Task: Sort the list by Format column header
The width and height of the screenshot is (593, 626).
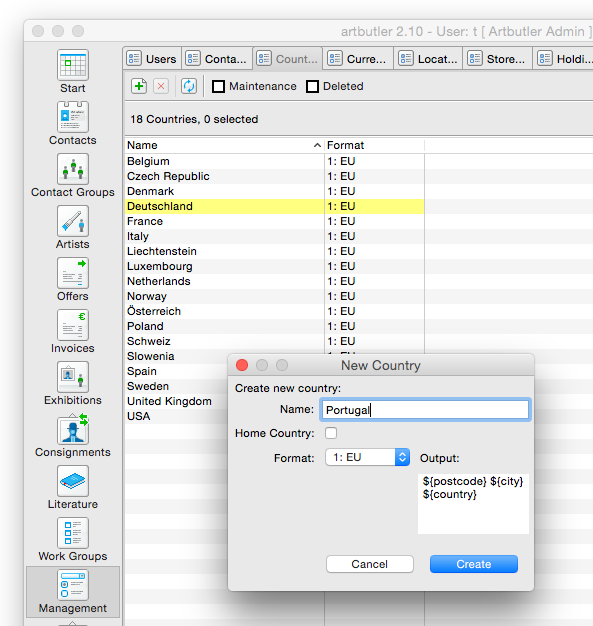Action: tap(345, 145)
